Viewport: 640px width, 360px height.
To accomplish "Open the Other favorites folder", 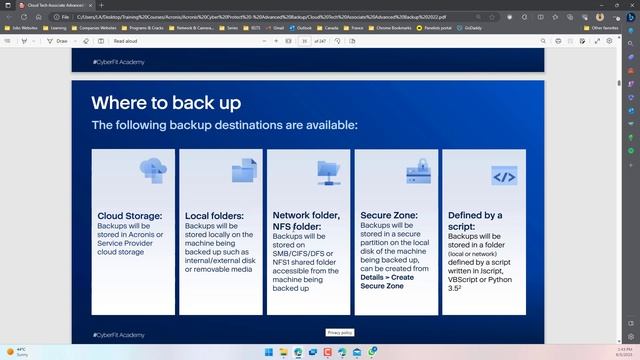I will (x=601, y=28).
